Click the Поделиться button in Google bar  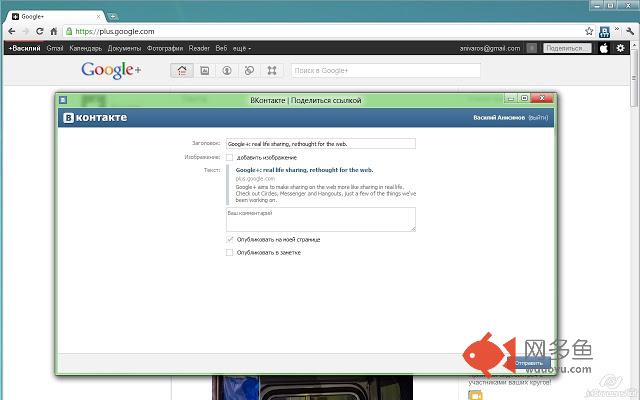tap(567, 48)
